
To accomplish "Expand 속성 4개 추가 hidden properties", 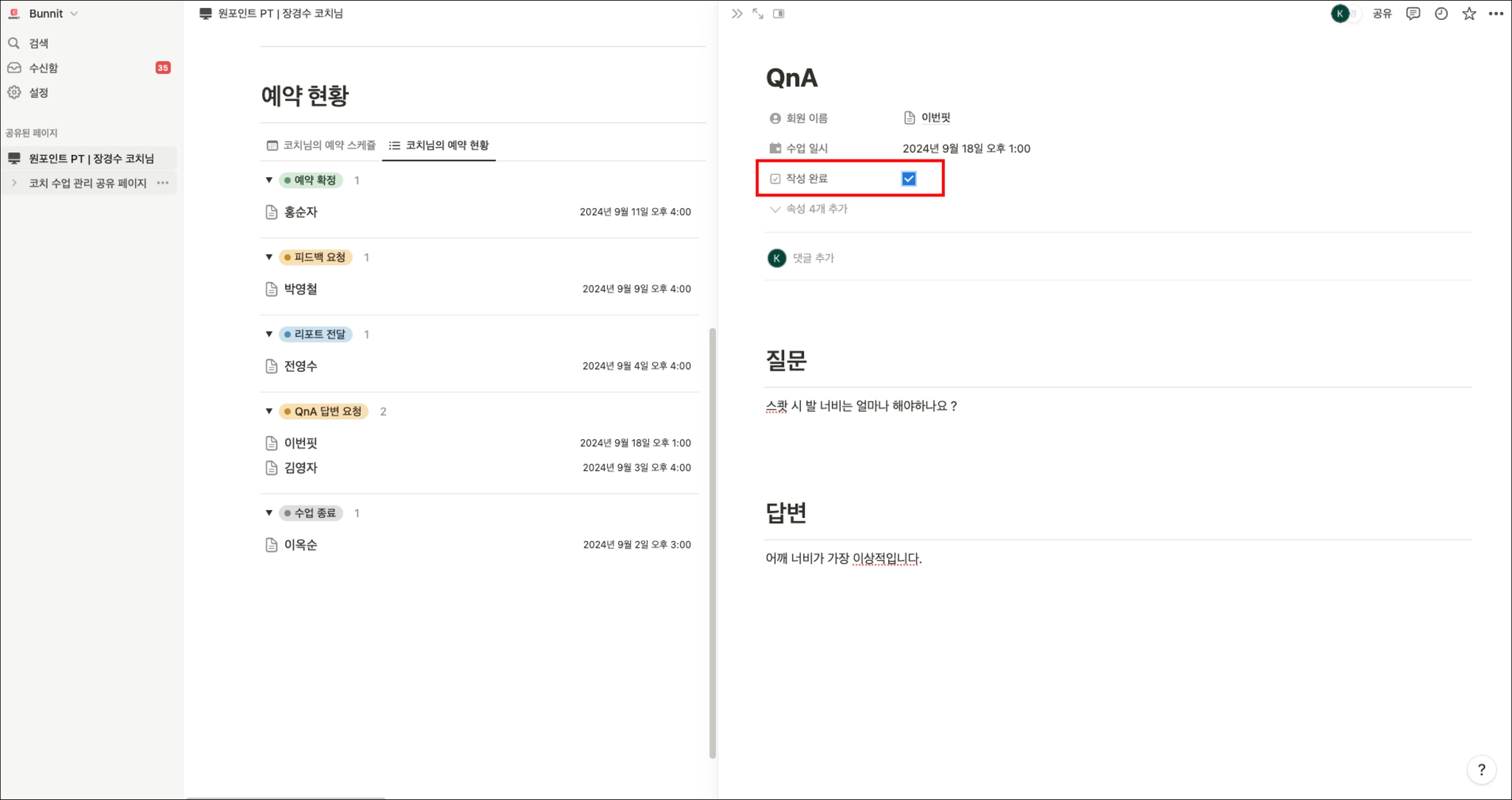I will pos(809,210).
